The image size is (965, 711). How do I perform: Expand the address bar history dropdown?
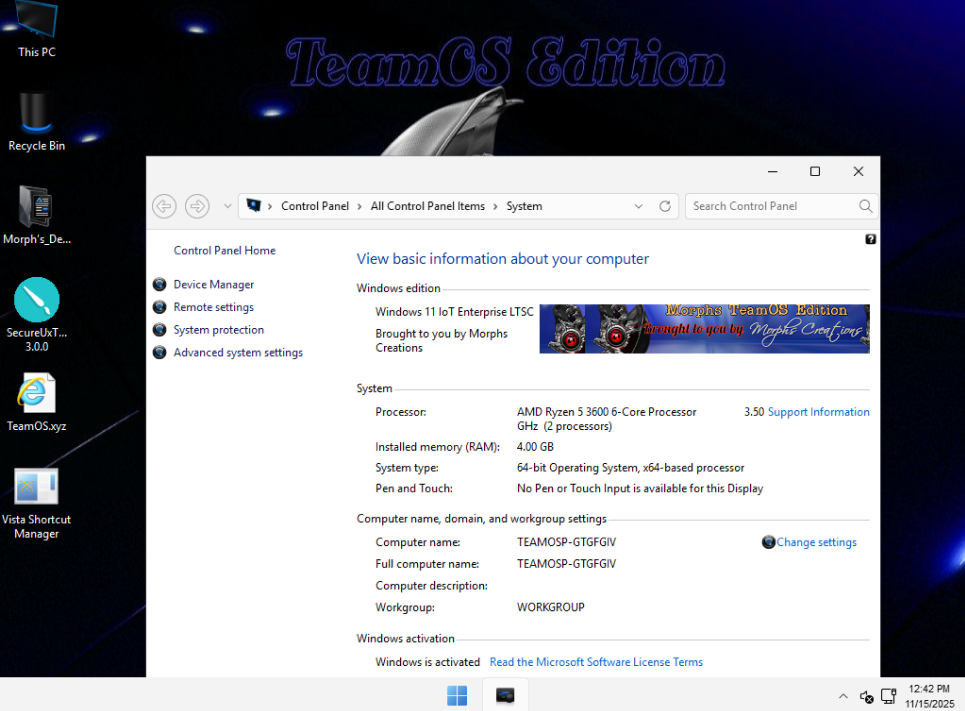point(639,207)
